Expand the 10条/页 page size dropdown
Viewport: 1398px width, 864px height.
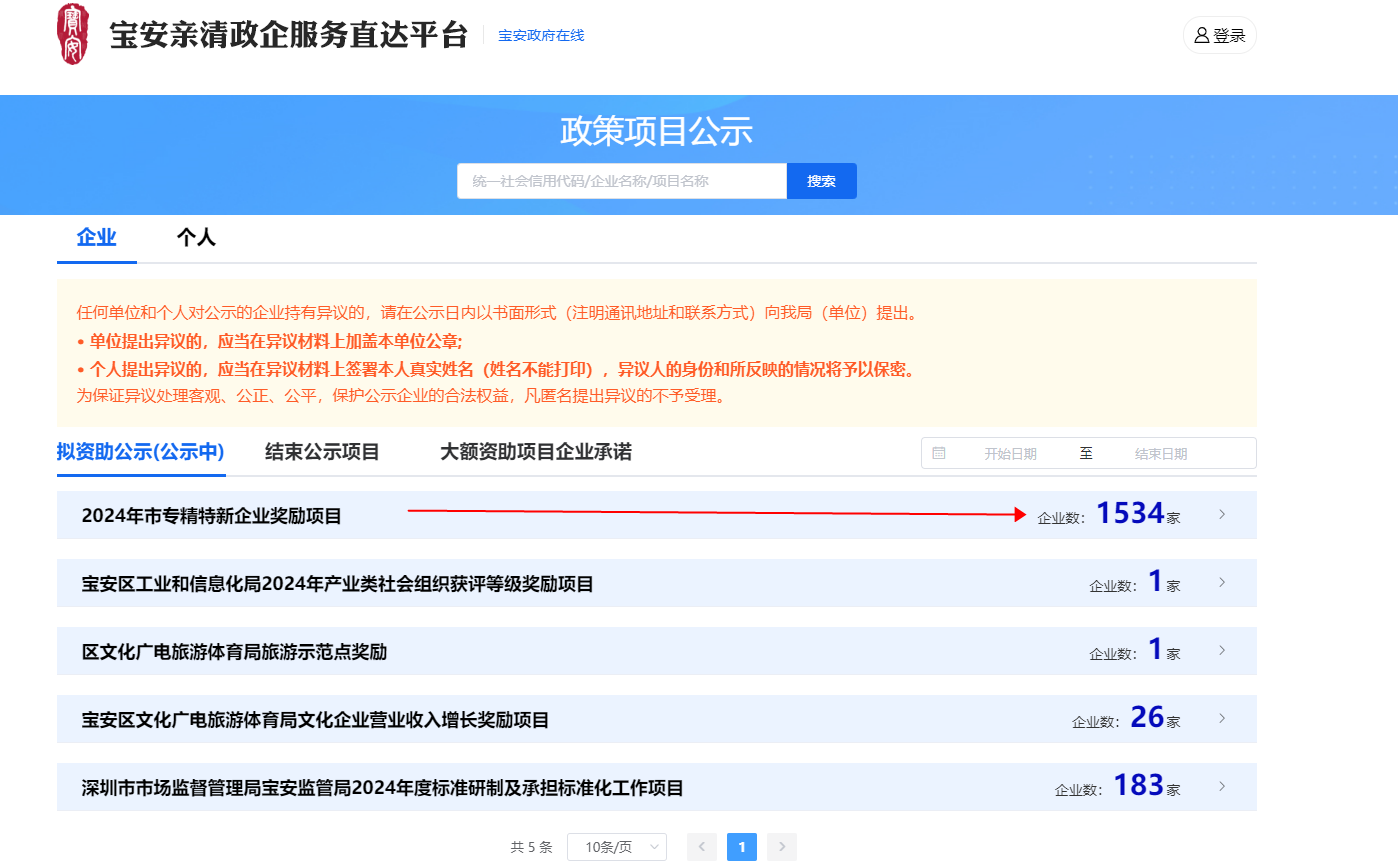point(616,847)
